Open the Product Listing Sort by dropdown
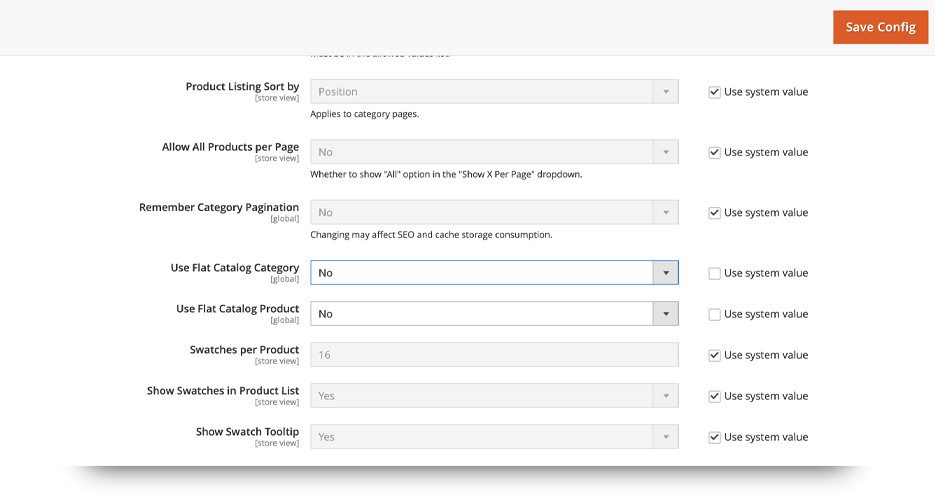Screen dimensions: 935x499 click(494, 92)
